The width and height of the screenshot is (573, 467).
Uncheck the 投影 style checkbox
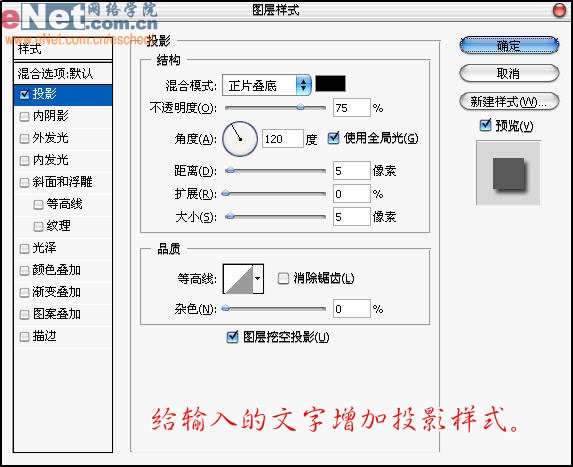coord(24,94)
